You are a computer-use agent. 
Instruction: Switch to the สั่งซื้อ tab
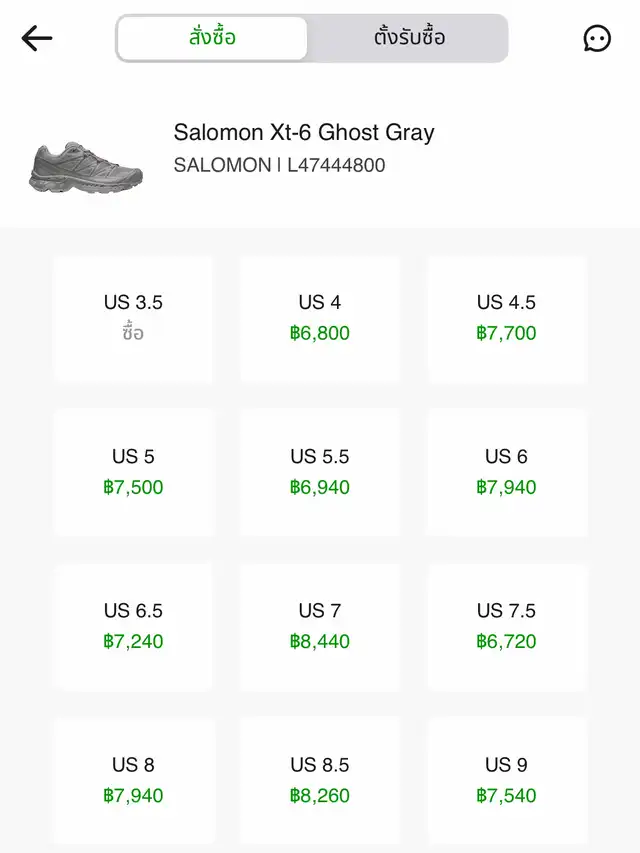point(212,38)
